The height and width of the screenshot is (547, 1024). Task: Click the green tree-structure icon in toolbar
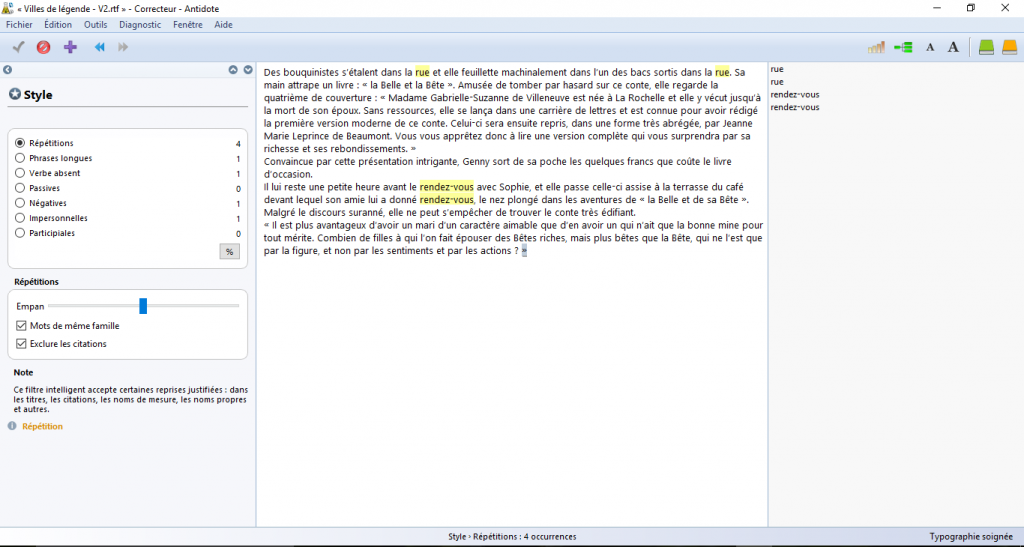pos(903,47)
